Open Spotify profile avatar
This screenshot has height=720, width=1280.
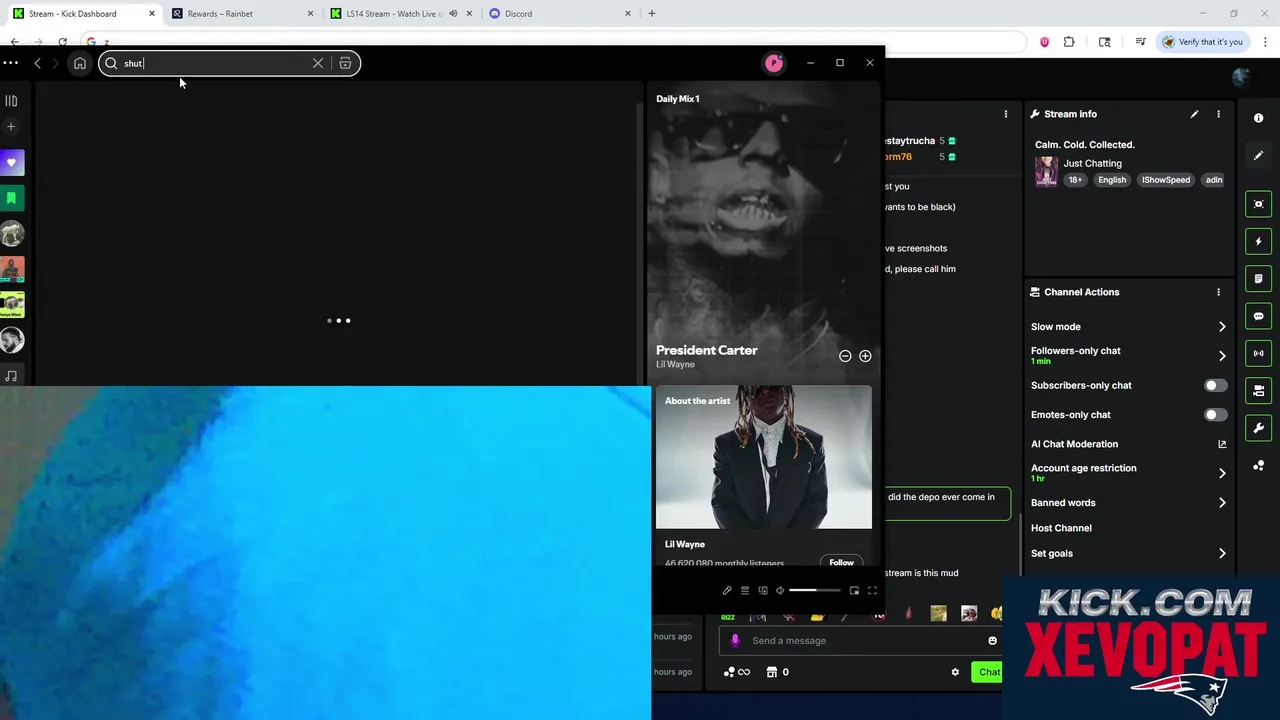point(773,63)
